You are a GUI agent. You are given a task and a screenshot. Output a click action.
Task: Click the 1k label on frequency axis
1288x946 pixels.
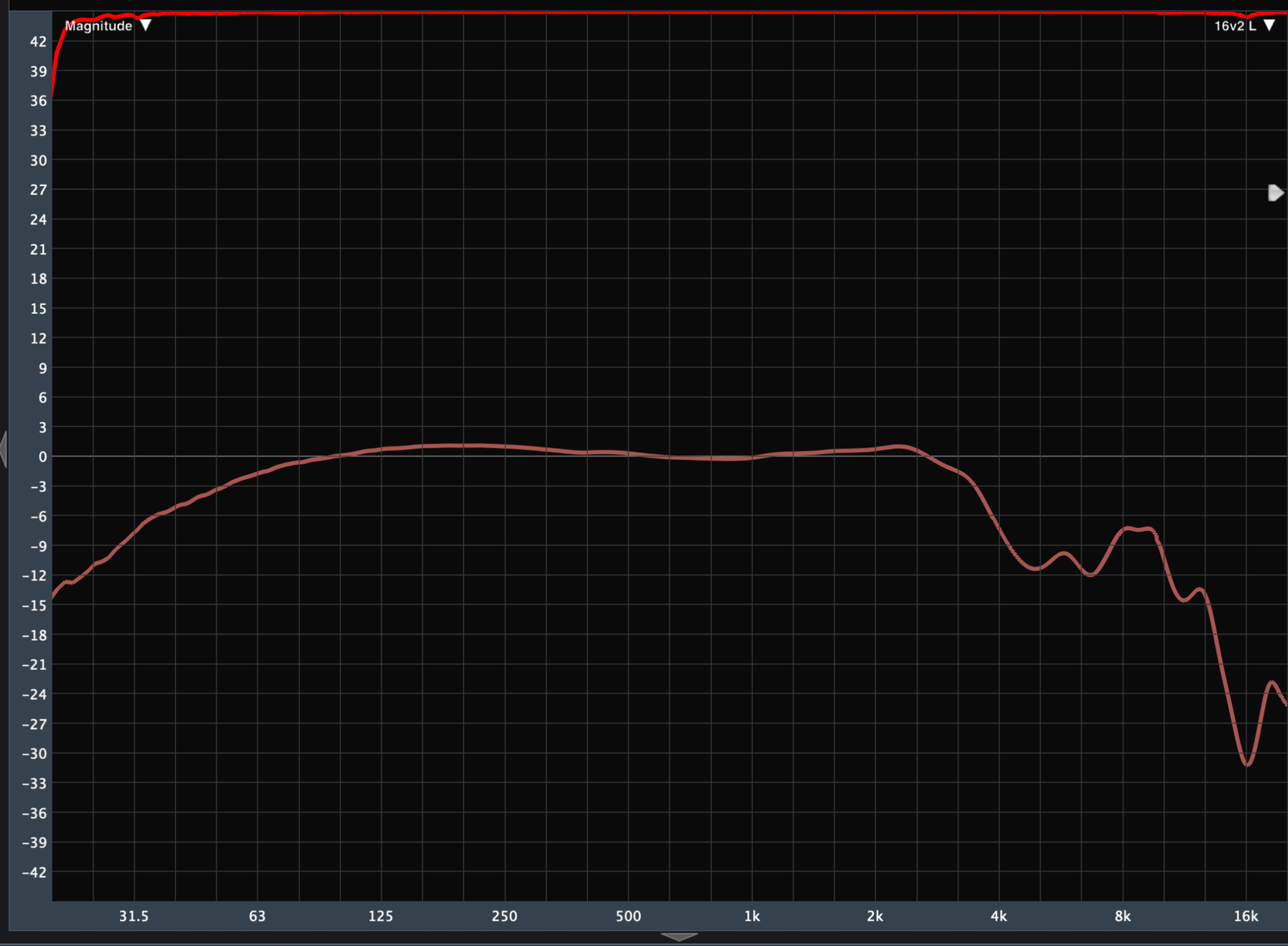(752, 916)
